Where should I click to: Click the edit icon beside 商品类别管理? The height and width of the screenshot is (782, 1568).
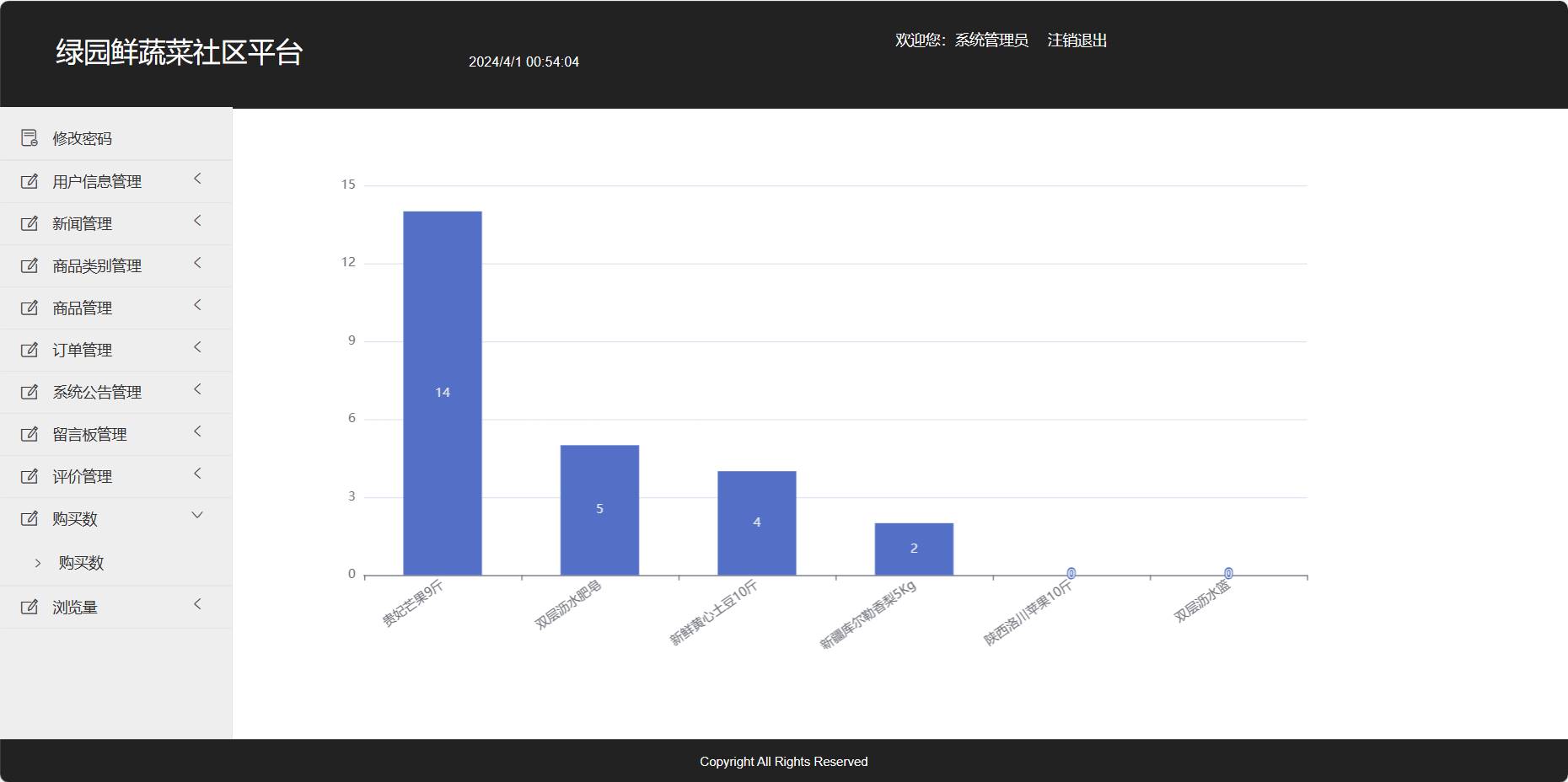pos(30,265)
